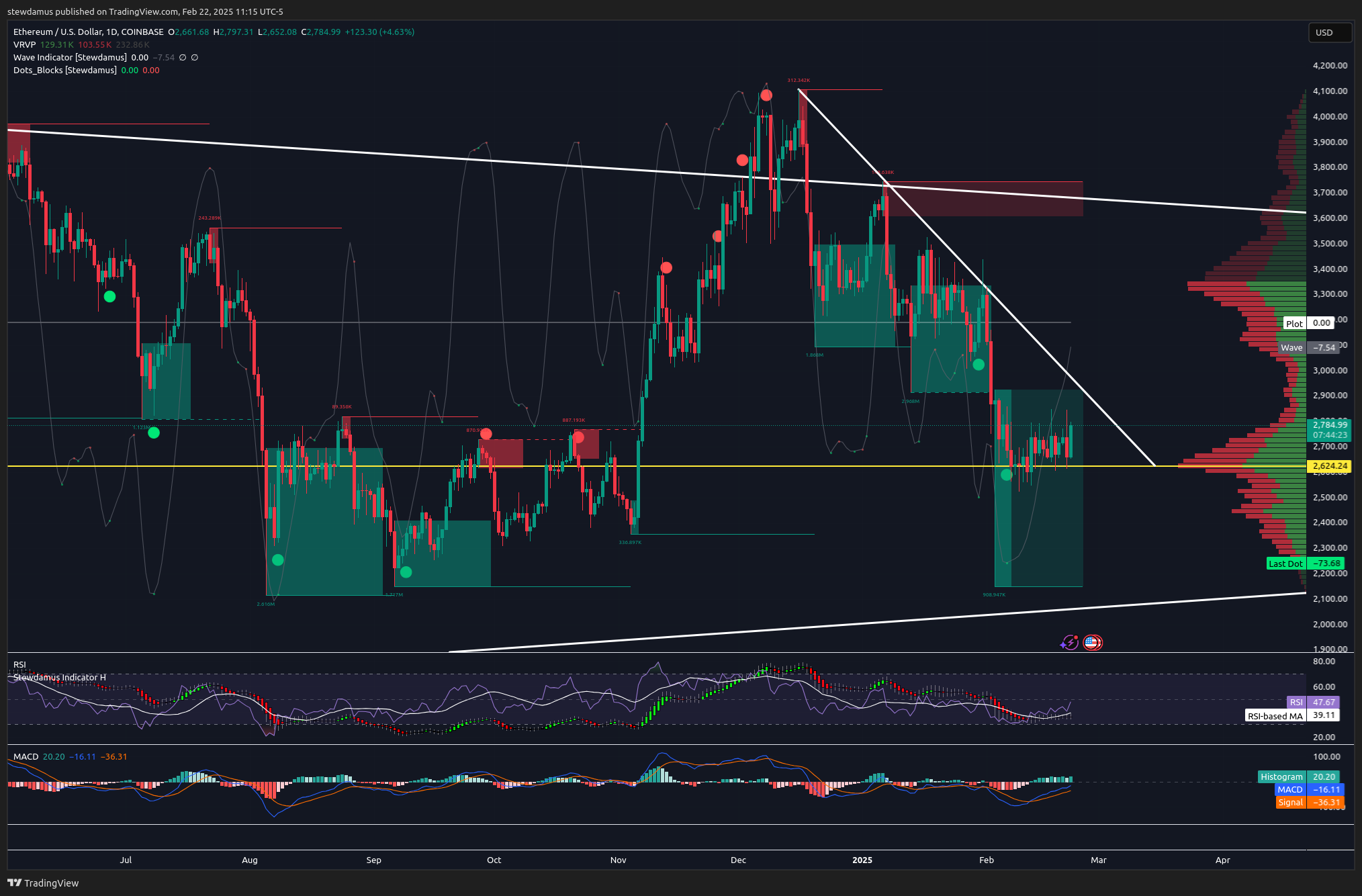Screen dimensions: 1362x896
Task: Click the 4,200.00 price axis value
Action: tap(1330, 65)
